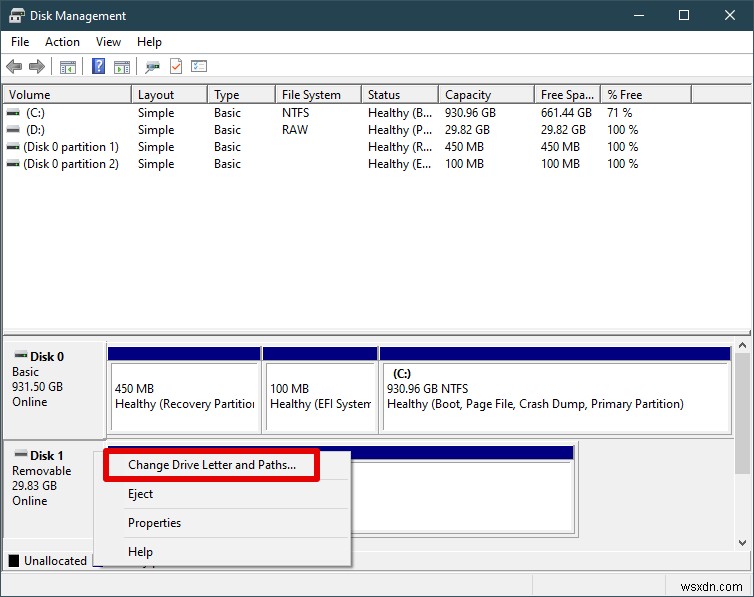Click the Forward arrow toolbar icon

(37, 66)
